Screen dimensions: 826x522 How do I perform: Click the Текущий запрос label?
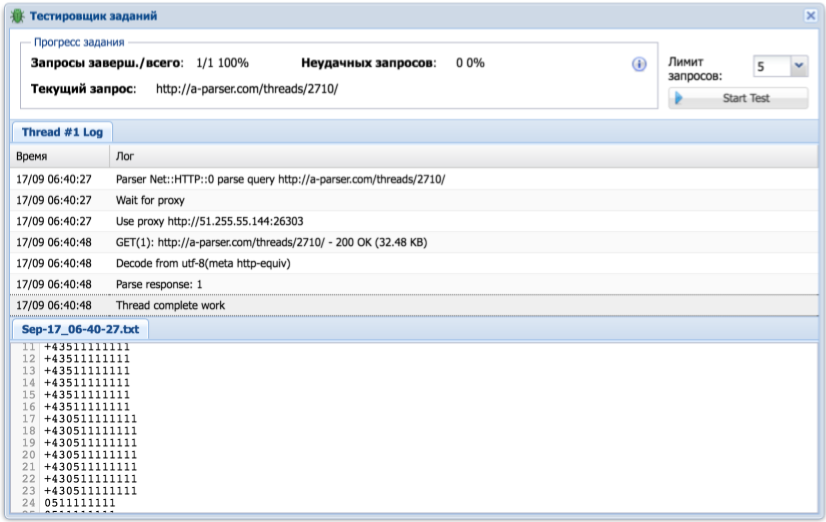tap(83, 88)
